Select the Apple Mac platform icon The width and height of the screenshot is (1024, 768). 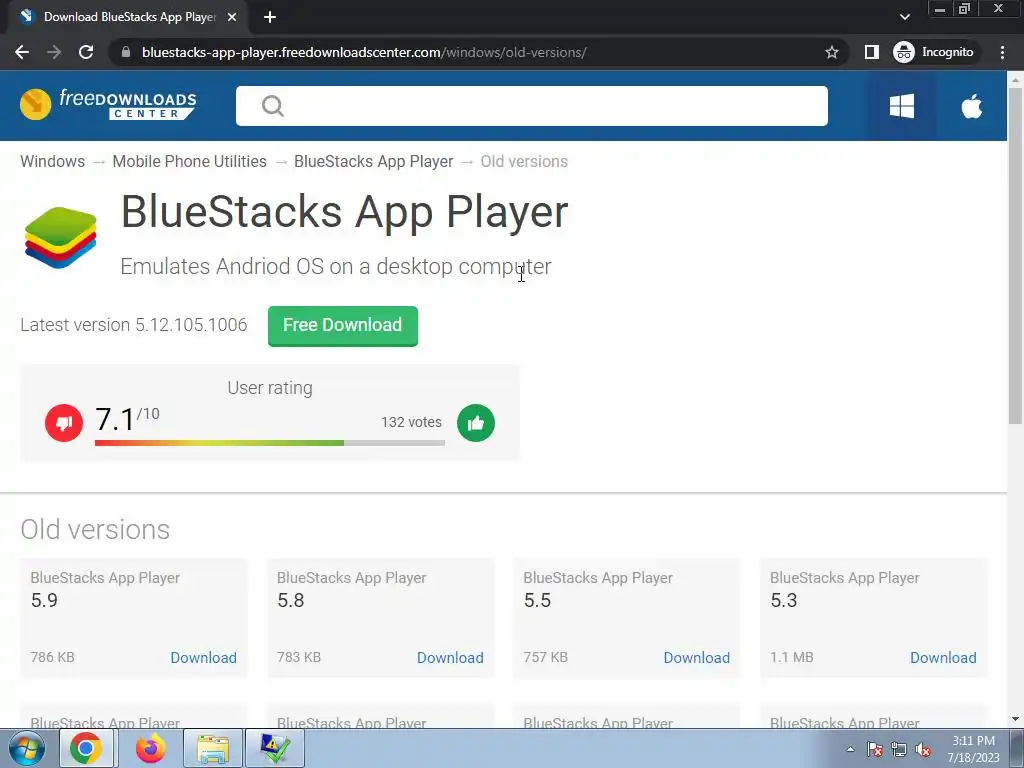tap(972, 106)
